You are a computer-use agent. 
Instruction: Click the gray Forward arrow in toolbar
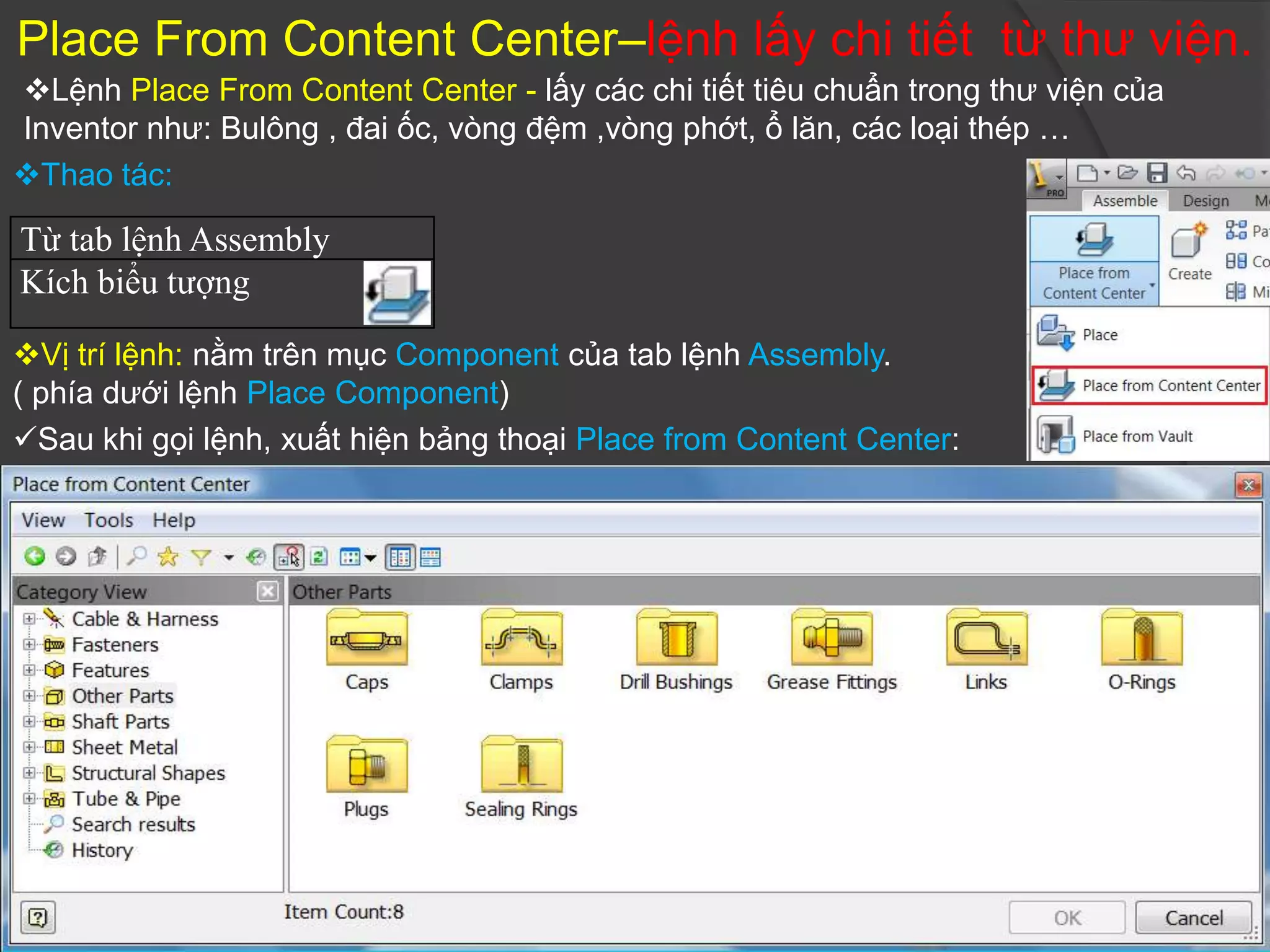click(66, 557)
